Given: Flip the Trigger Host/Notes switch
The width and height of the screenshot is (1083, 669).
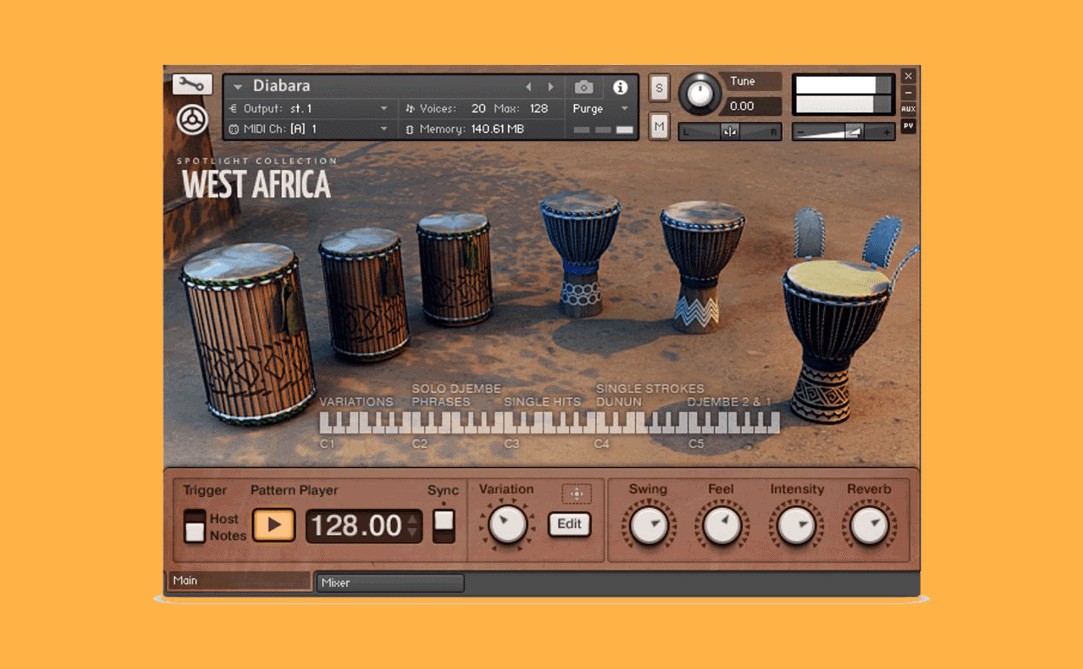Looking at the screenshot, I should (x=195, y=526).
